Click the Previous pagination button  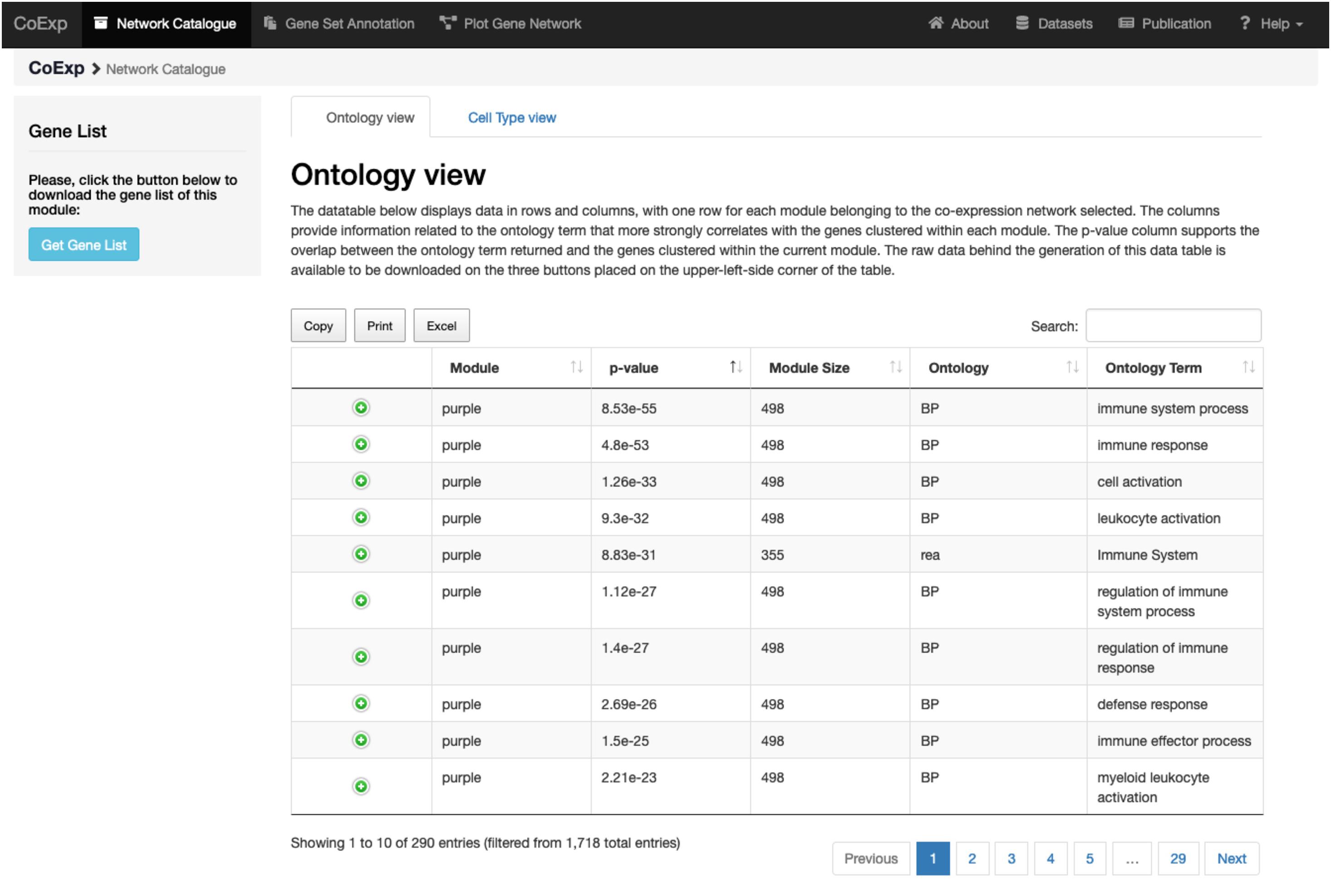pyautogui.click(x=871, y=858)
